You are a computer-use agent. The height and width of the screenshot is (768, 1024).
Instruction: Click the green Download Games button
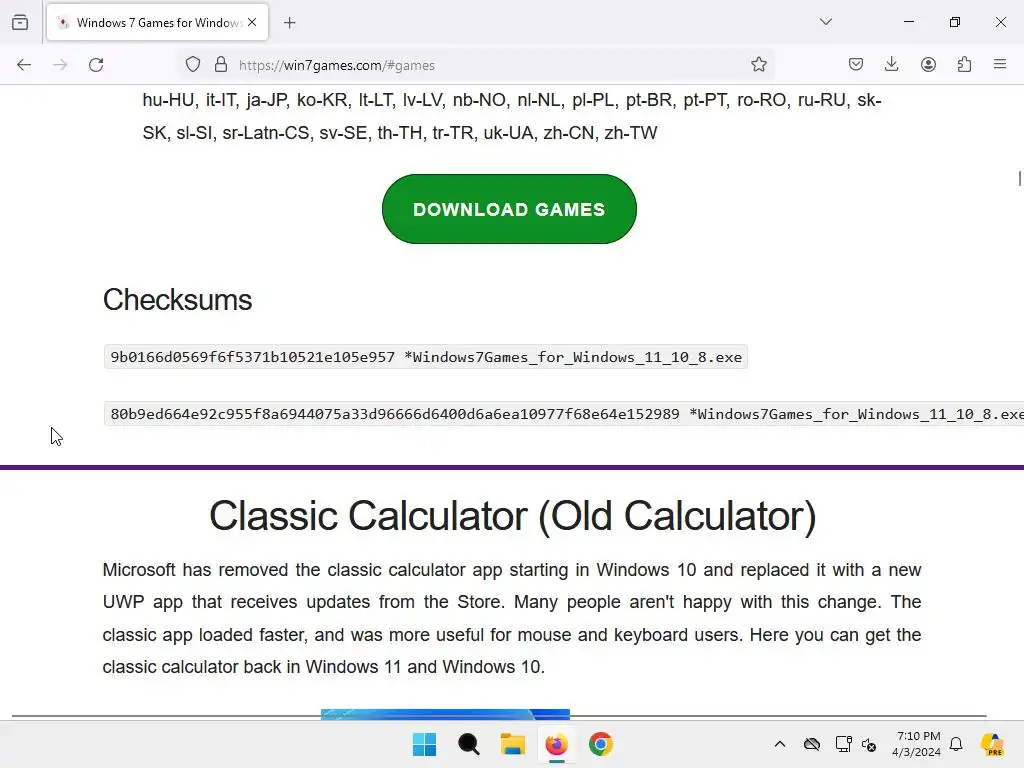pos(509,209)
